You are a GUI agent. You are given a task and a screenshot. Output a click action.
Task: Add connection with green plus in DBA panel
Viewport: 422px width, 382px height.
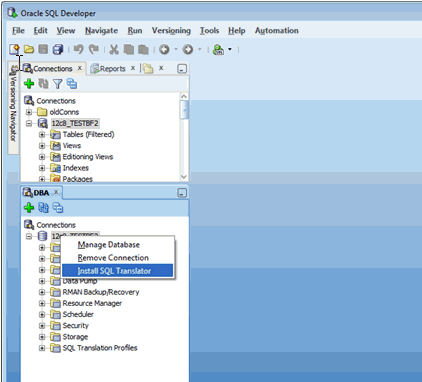tap(29, 208)
